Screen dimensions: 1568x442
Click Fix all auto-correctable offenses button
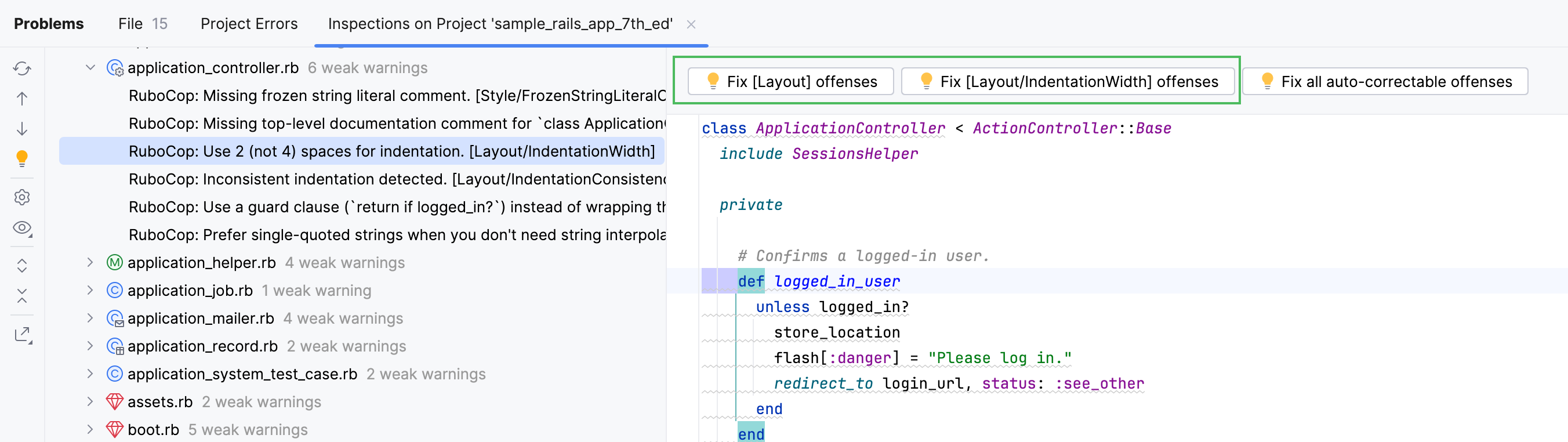1385,82
